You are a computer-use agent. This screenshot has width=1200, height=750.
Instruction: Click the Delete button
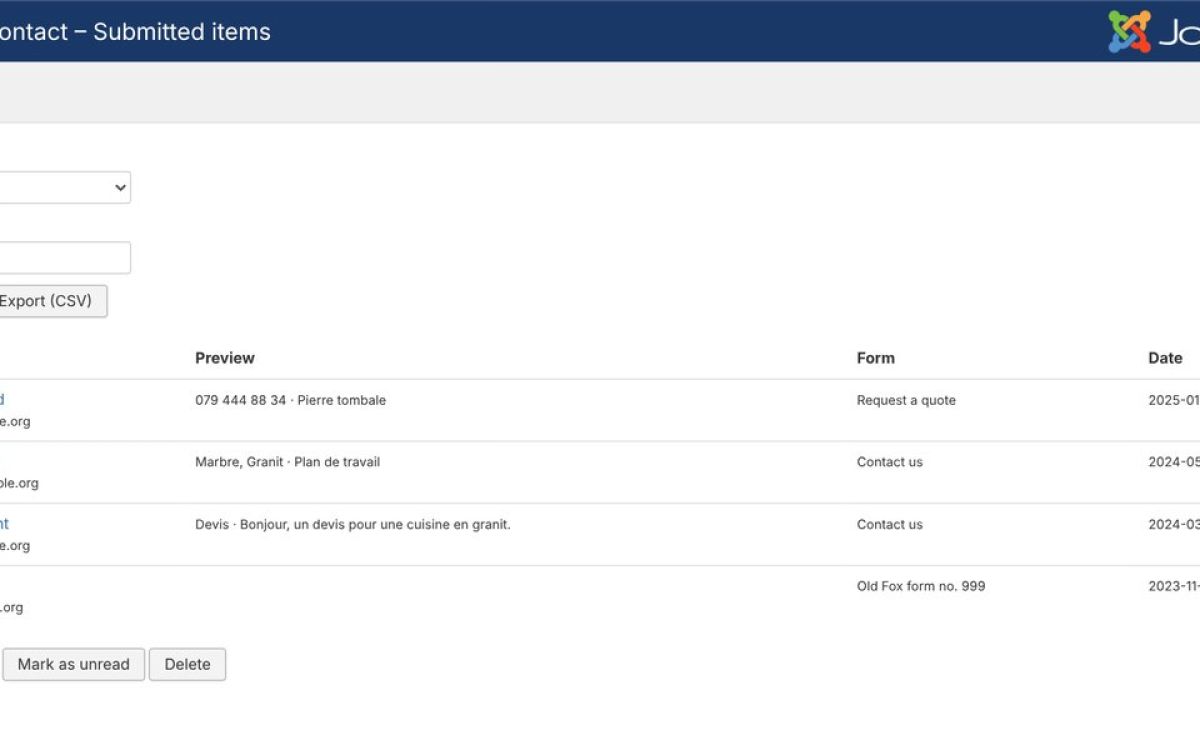pos(187,664)
